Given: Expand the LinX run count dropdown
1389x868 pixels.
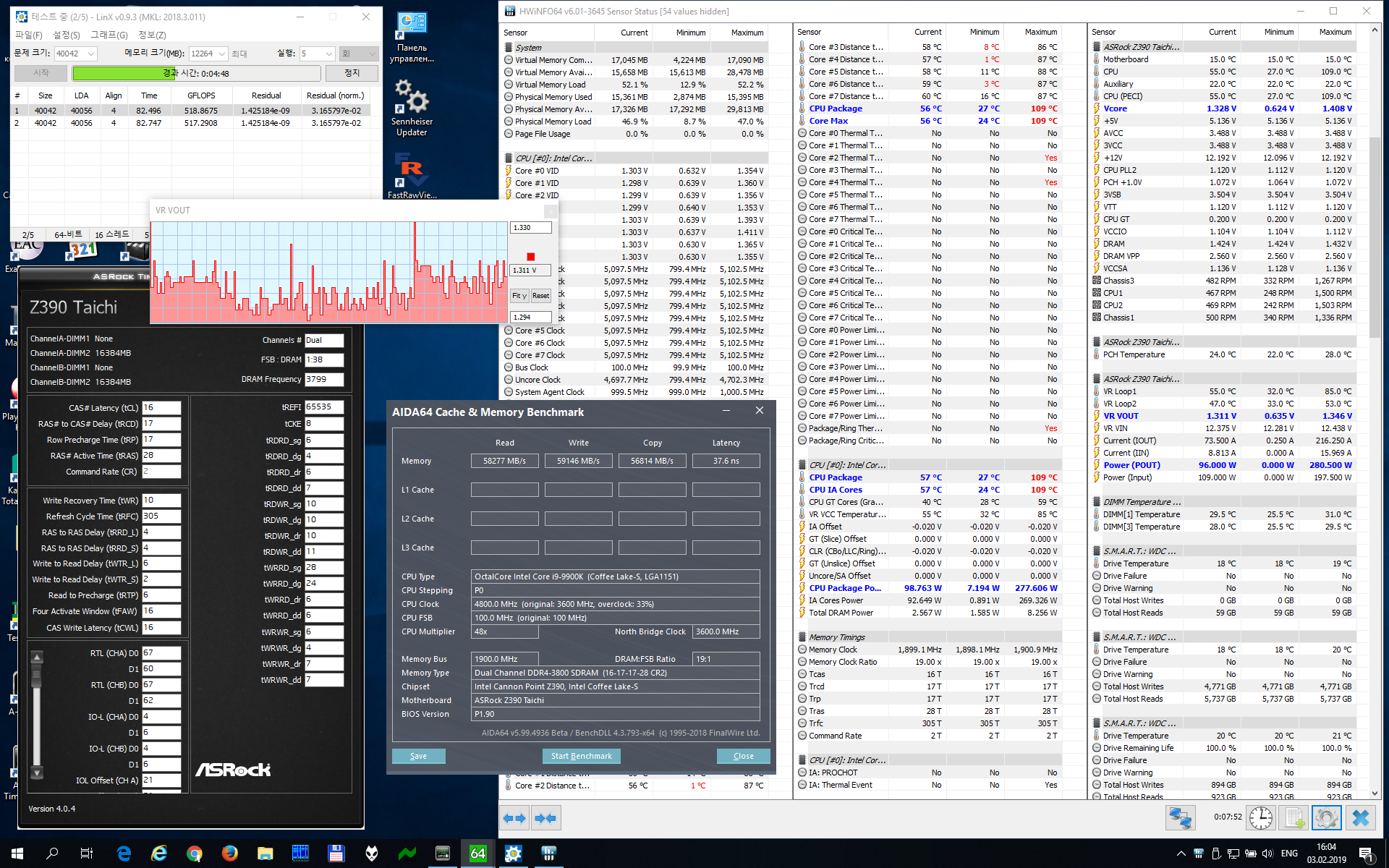Looking at the screenshot, I should (328, 54).
